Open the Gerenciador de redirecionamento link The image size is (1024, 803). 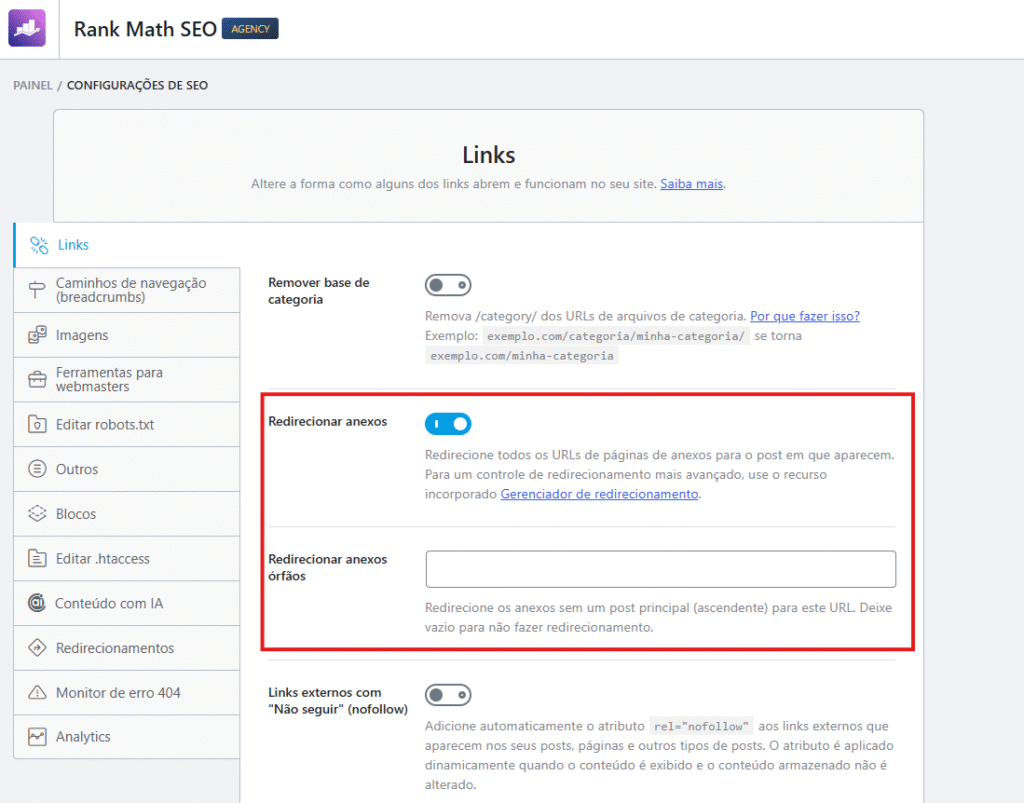coord(599,494)
